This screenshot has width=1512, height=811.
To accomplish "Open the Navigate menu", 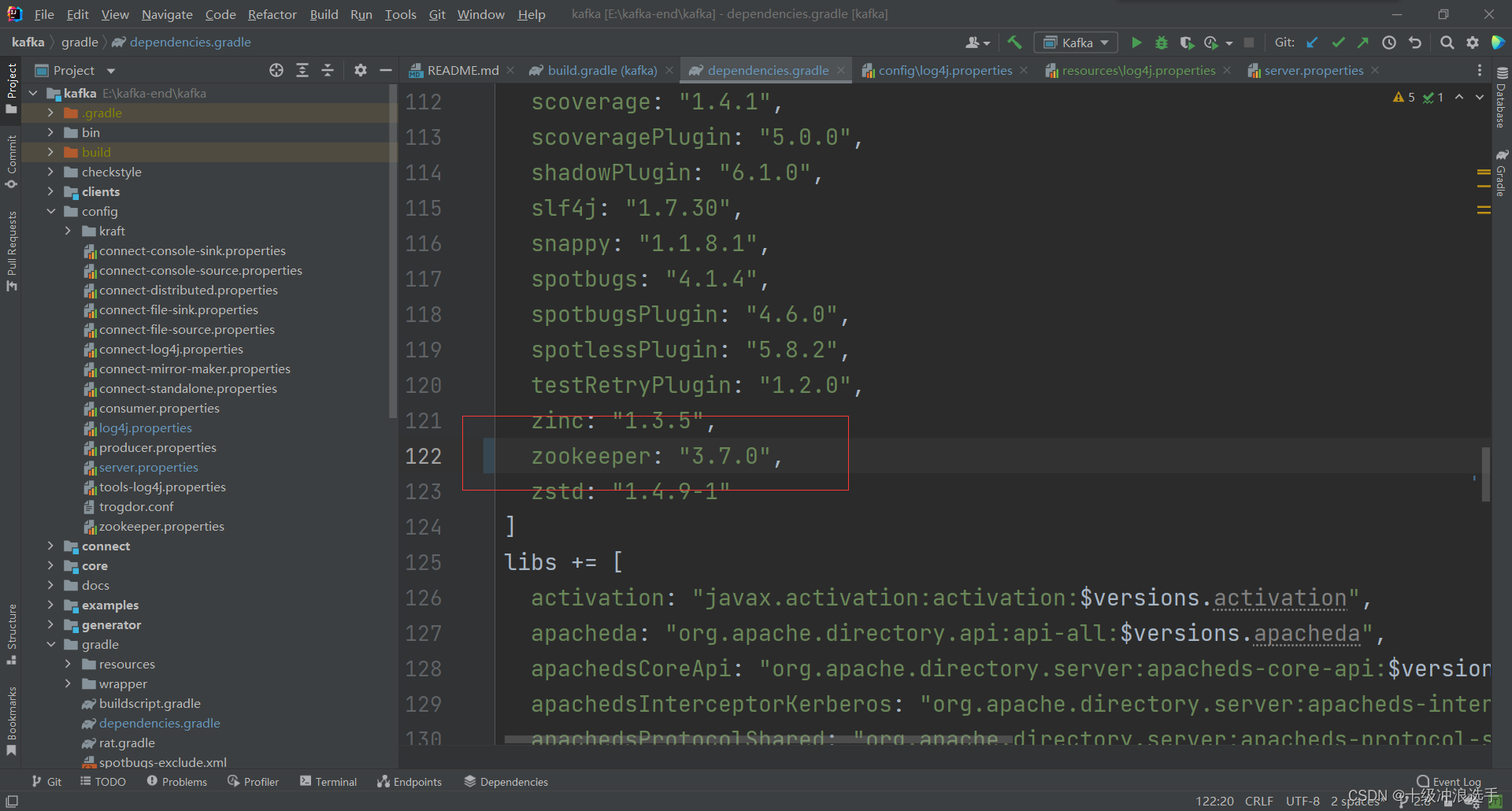I will pos(167,14).
